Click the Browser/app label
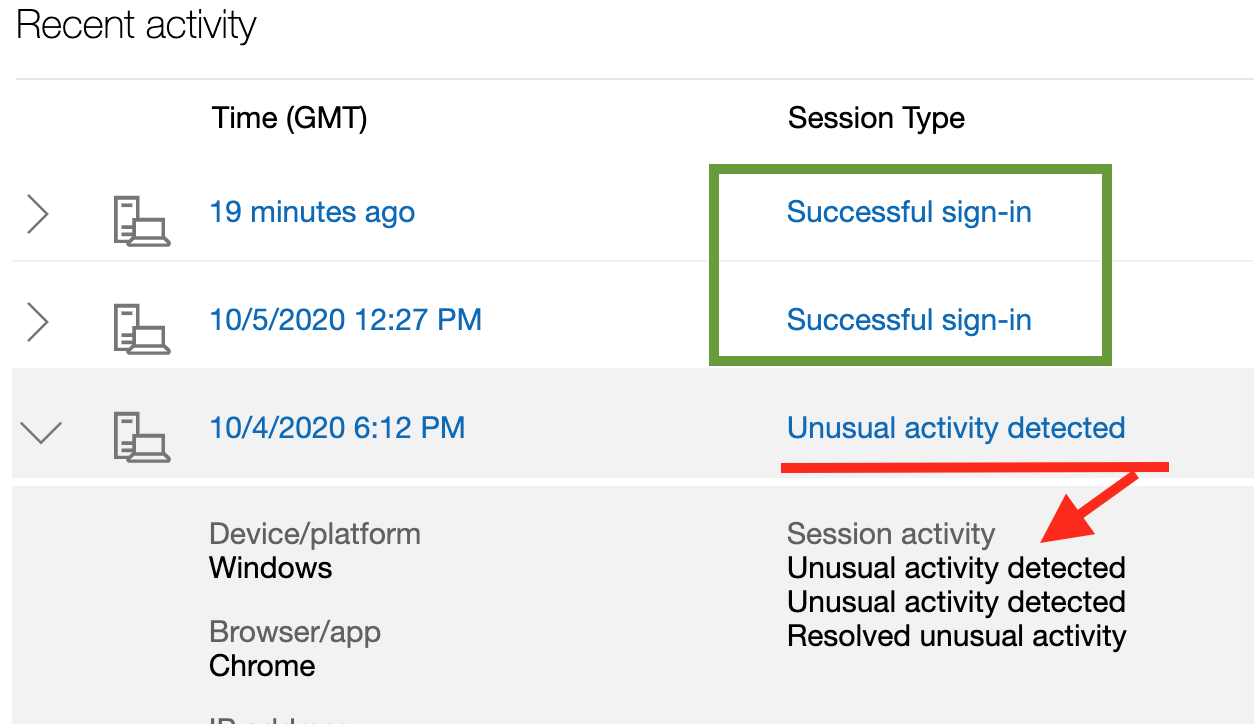The height and width of the screenshot is (724, 1254). click(x=295, y=632)
